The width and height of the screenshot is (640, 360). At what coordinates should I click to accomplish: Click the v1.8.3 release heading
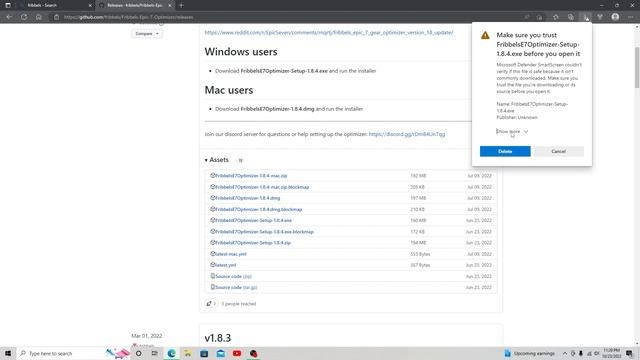pos(218,338)
